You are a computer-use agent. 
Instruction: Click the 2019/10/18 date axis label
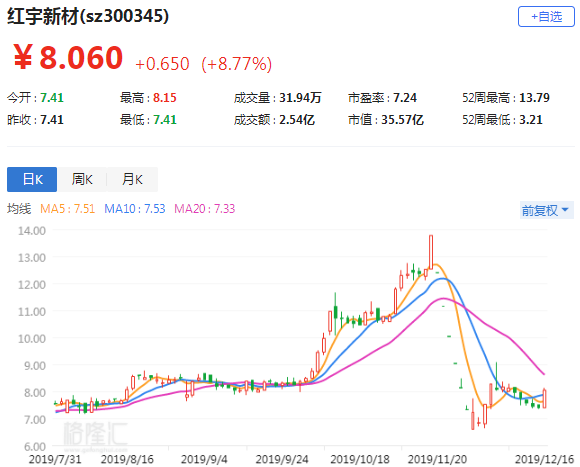(360, 459)
